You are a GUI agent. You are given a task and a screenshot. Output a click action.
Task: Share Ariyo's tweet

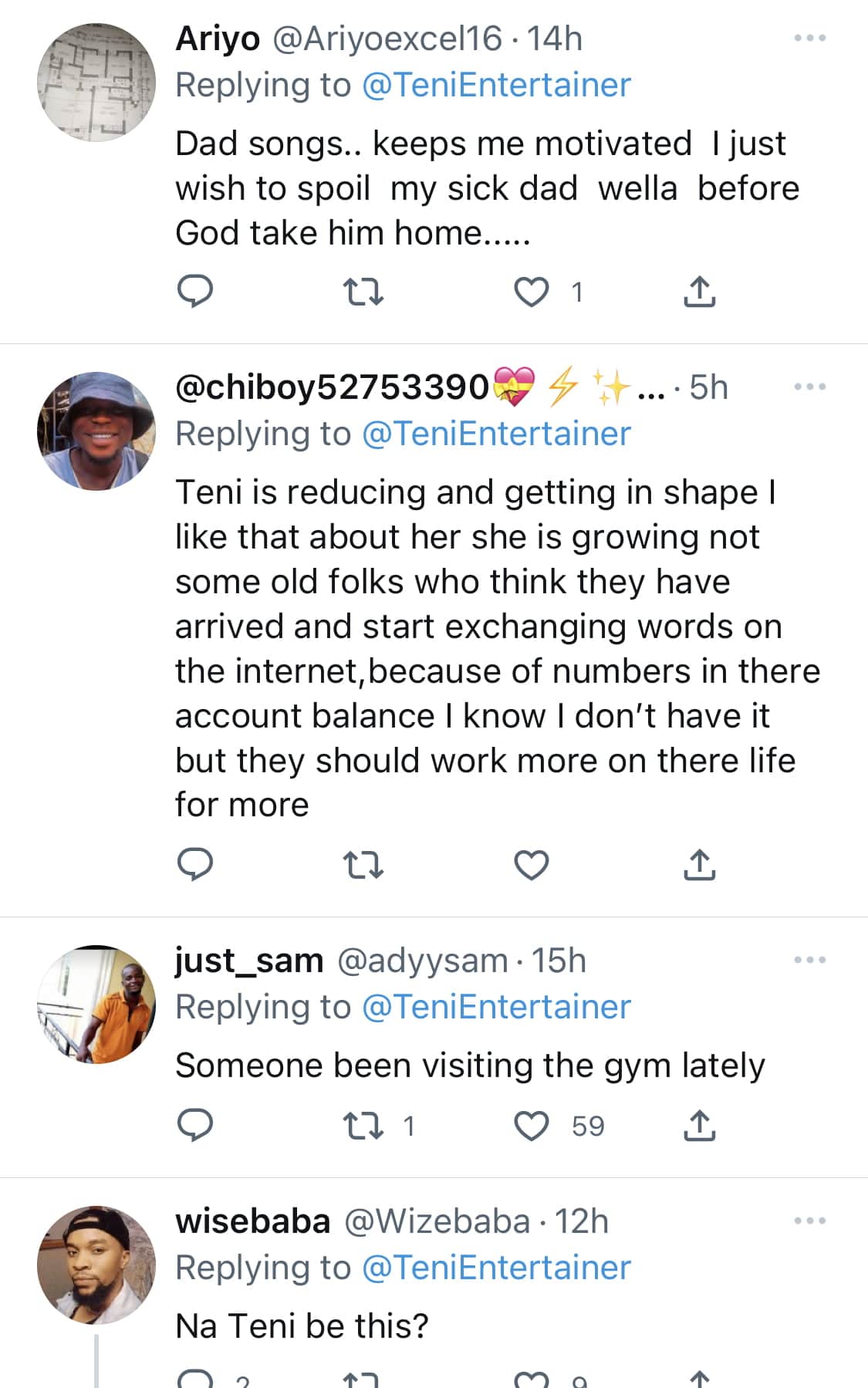[699, 292]
